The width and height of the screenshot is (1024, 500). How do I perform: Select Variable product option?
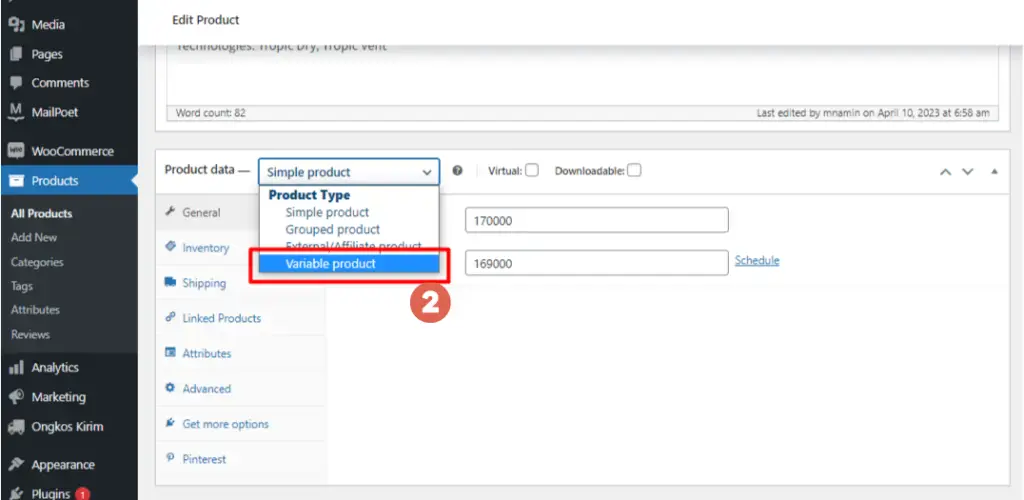pyautogui.click(x=349, y=264)
